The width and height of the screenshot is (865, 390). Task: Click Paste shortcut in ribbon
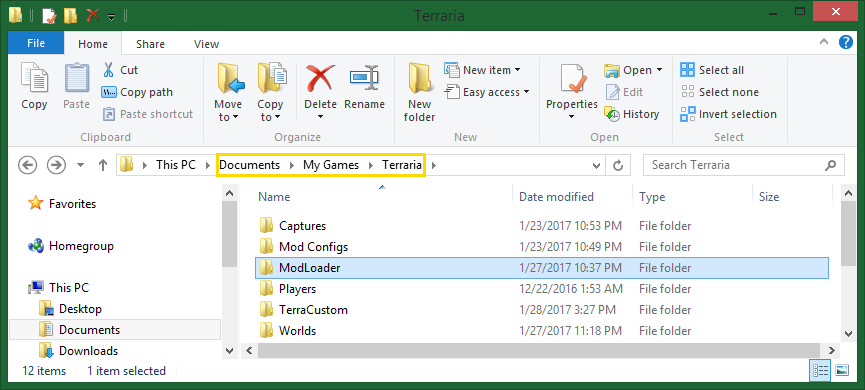pyautogui.click(x=148, y=114)
